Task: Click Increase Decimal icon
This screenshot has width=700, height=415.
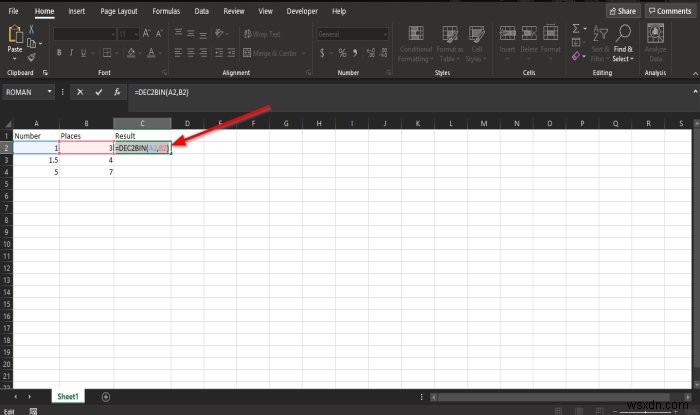Action: click(x=371, y=53)
